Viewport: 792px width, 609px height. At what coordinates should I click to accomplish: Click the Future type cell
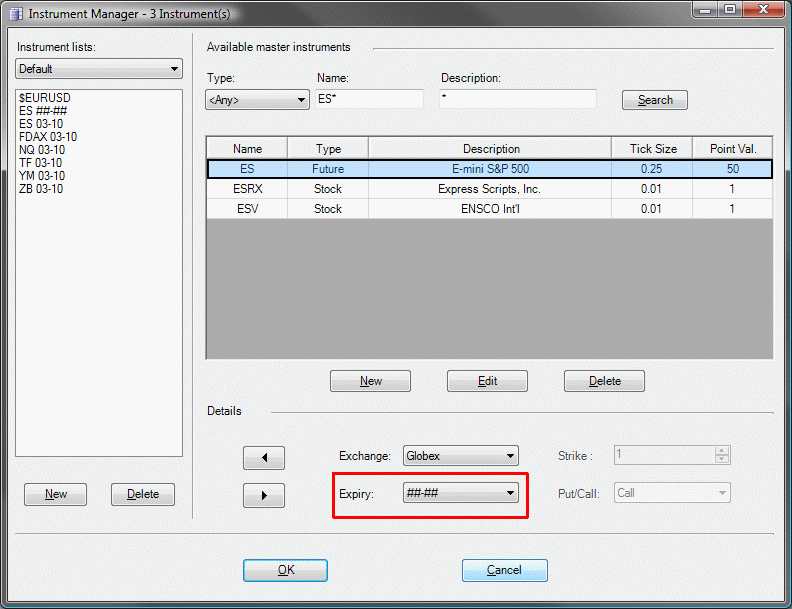(x=328, y=169)
